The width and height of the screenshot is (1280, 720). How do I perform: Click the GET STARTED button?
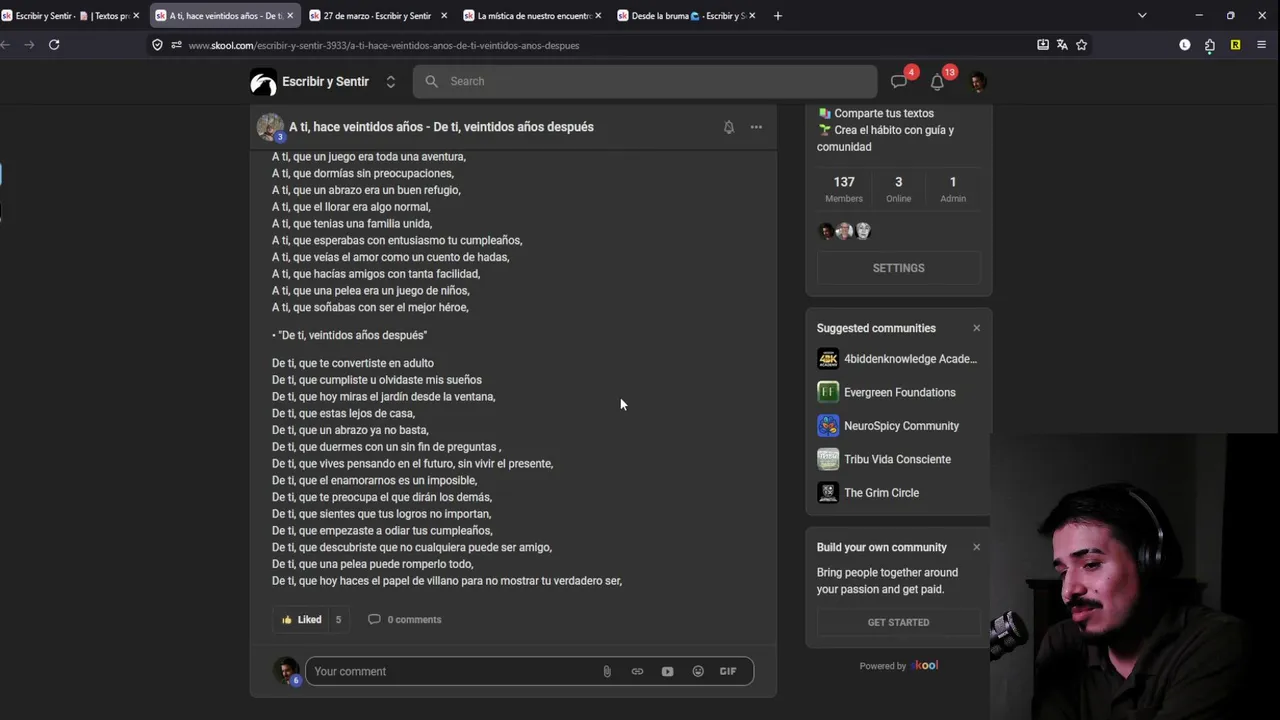pos(898,622)
